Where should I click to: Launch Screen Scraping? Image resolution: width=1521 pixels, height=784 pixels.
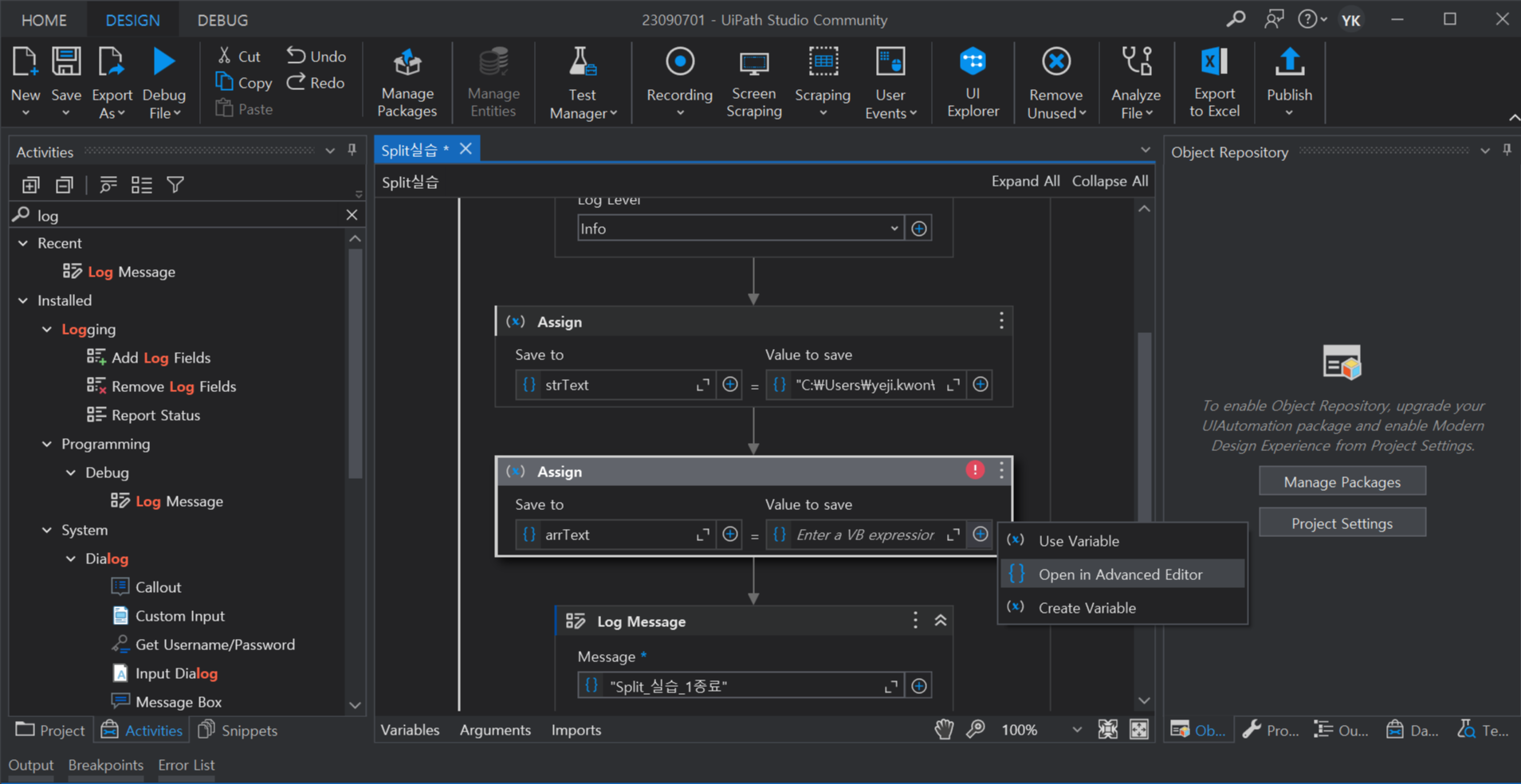[754, 81]
